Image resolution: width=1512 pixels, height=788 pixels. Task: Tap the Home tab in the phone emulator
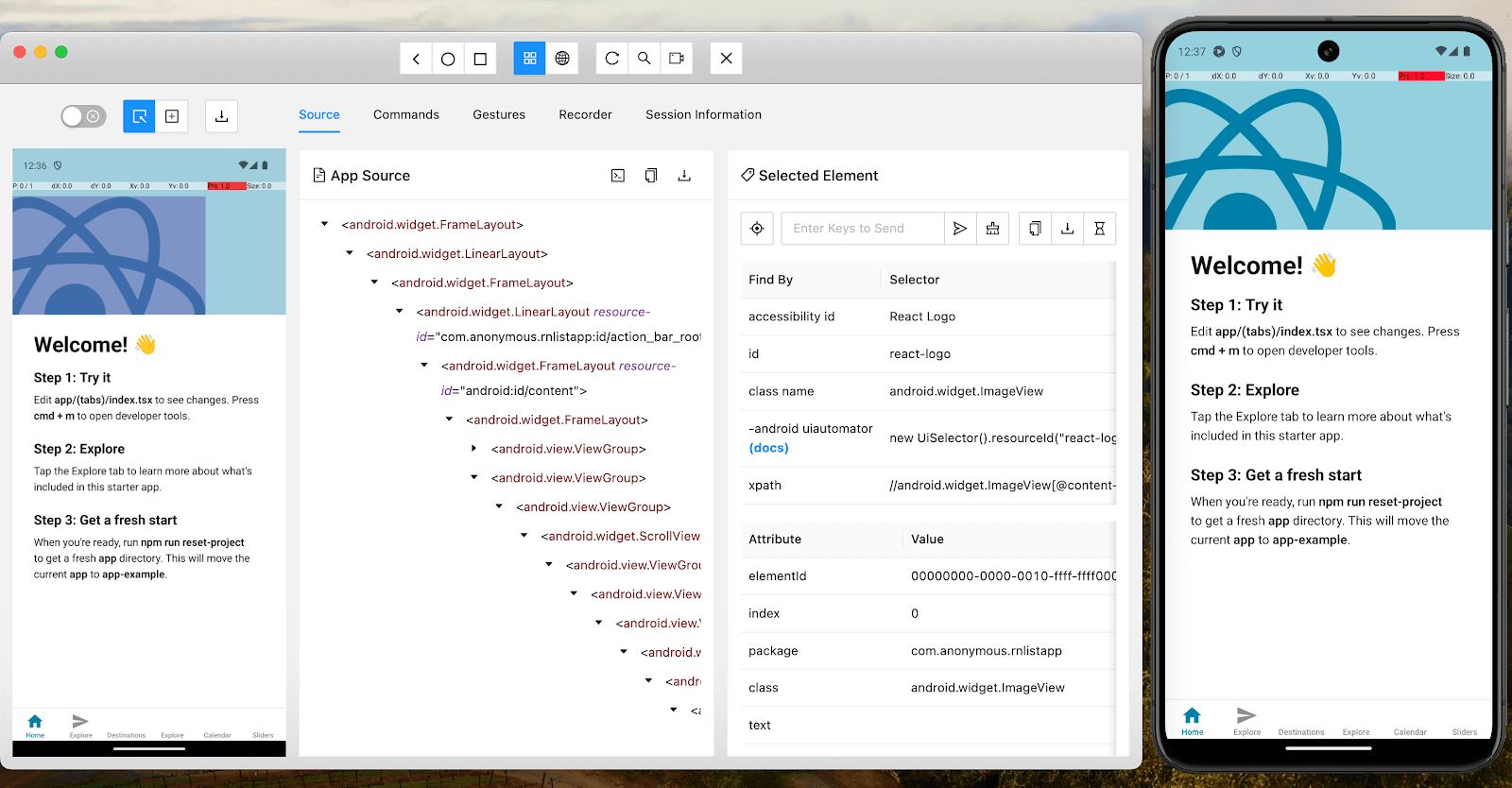pyautogui.click(x=1193, y=721)
